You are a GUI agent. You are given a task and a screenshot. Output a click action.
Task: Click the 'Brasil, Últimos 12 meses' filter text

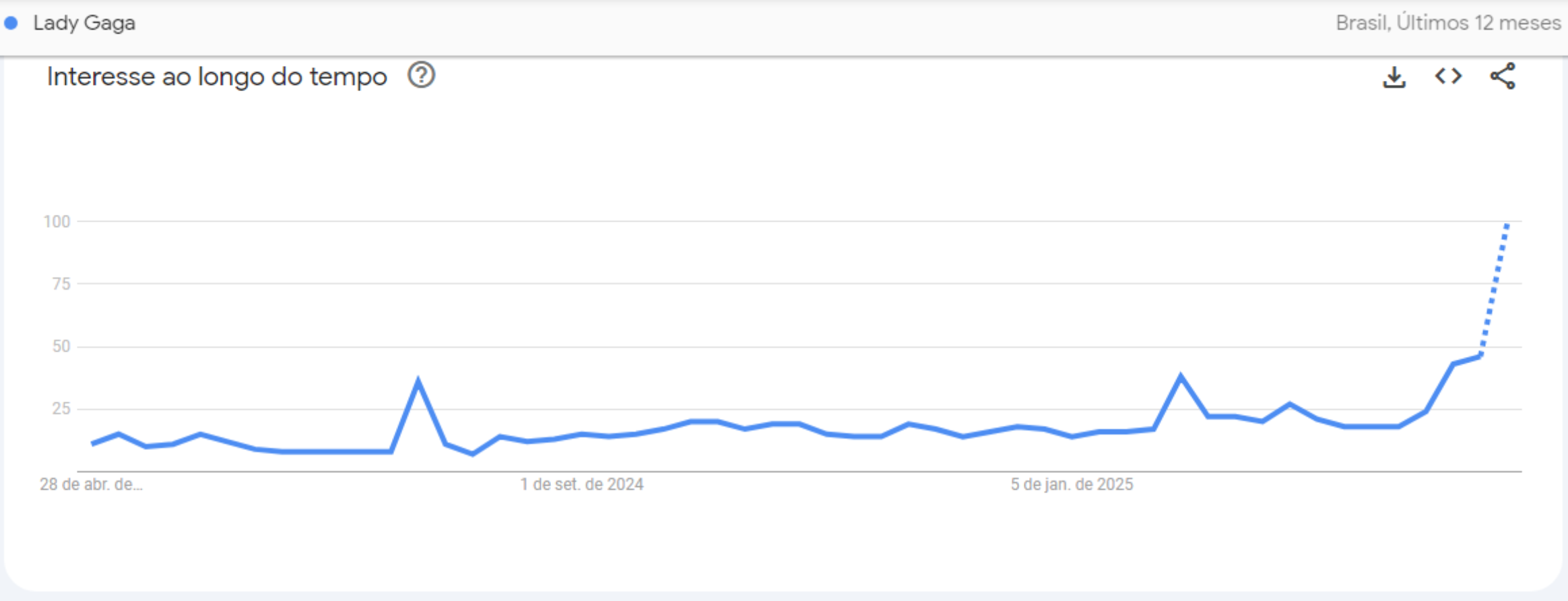click(x=1448, y=23)
